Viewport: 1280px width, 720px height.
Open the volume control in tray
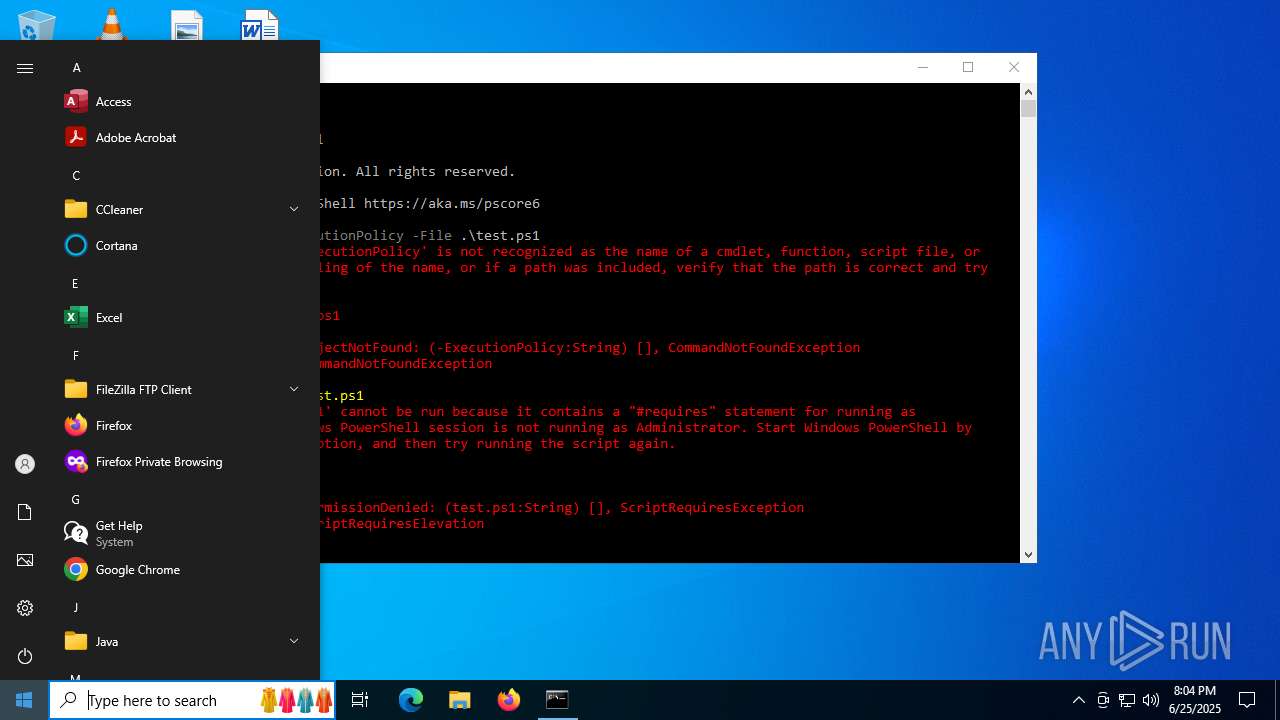pyautogui.click(x=1151, y=700)
